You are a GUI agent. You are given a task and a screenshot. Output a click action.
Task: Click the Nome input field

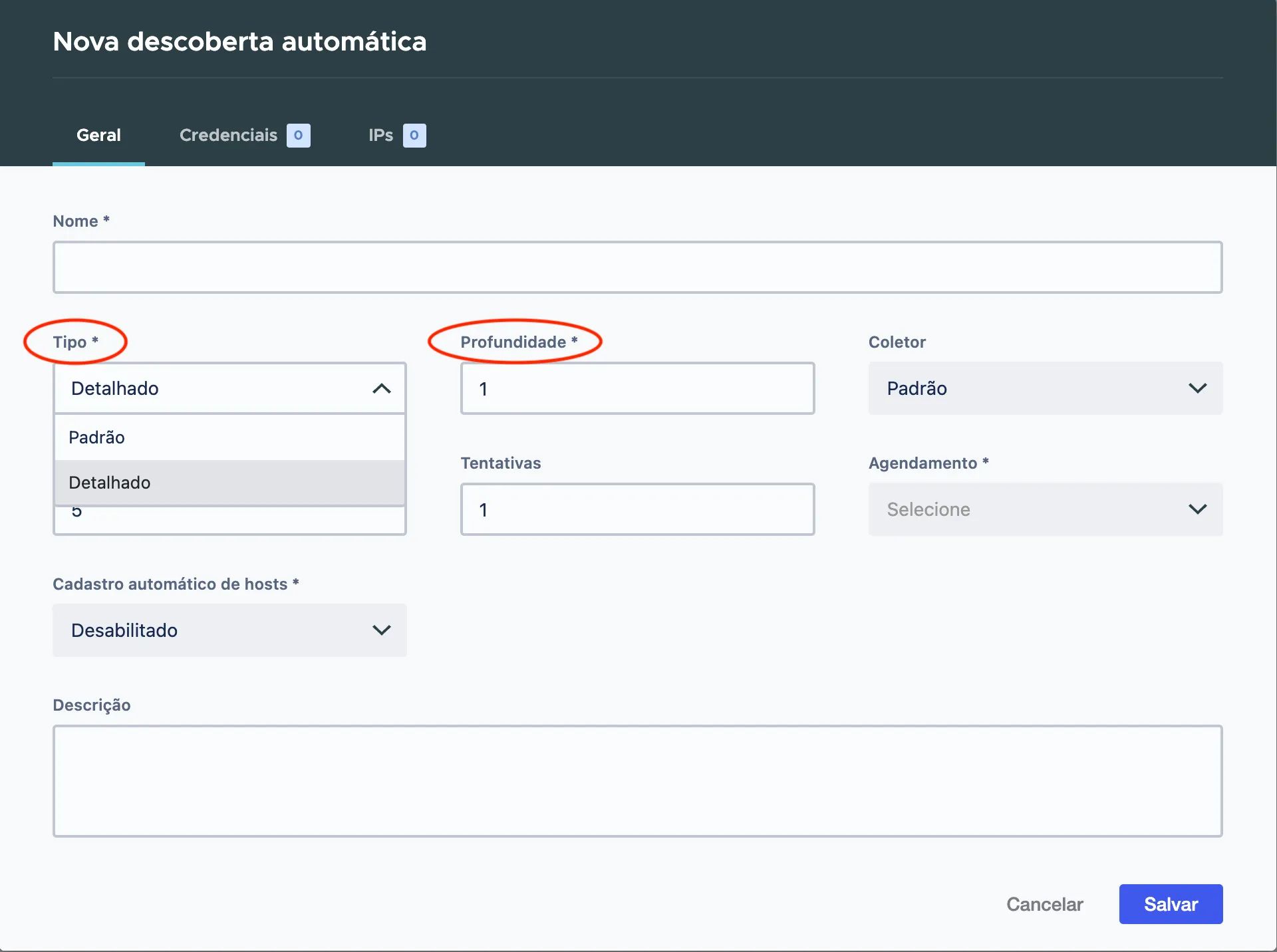coord(637,267)
